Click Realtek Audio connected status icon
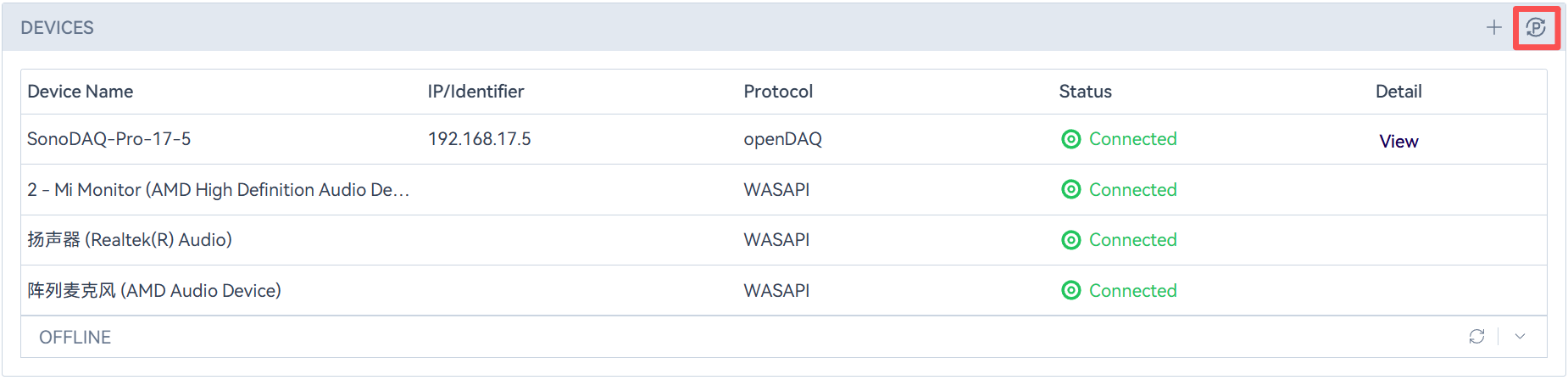The image size is (1568, 380). click(1071, 240)
